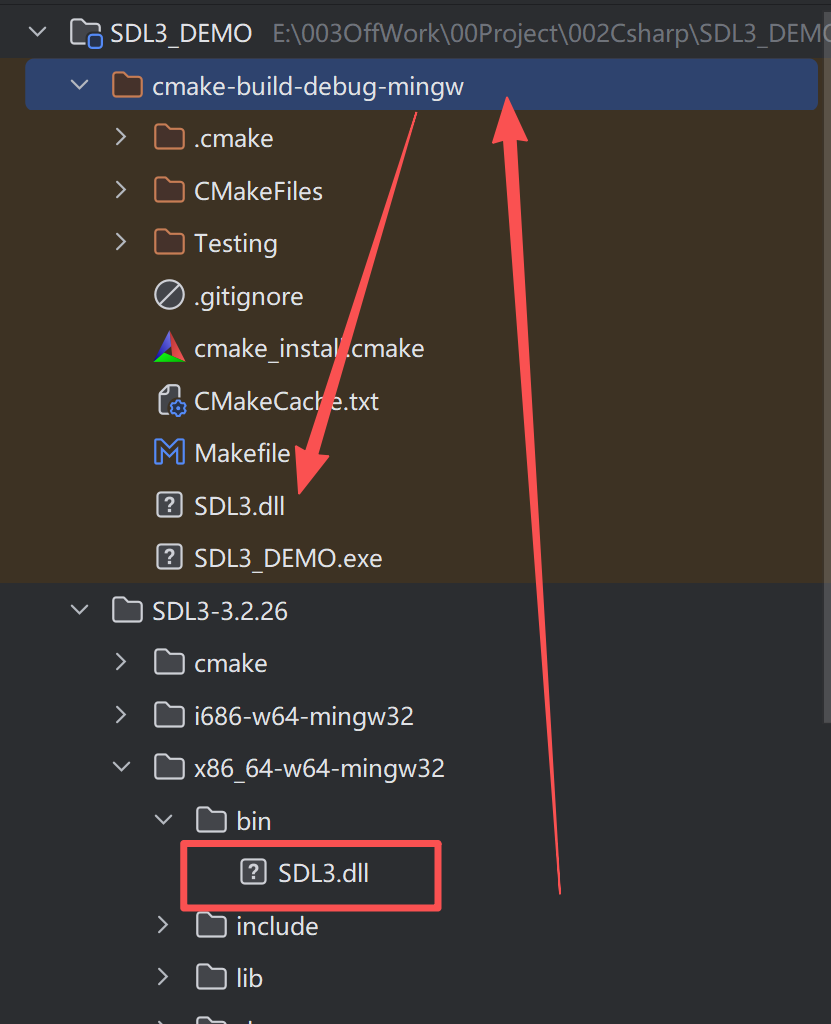Select the cmake-build-debug-mingw label

[x=308, y=86]
